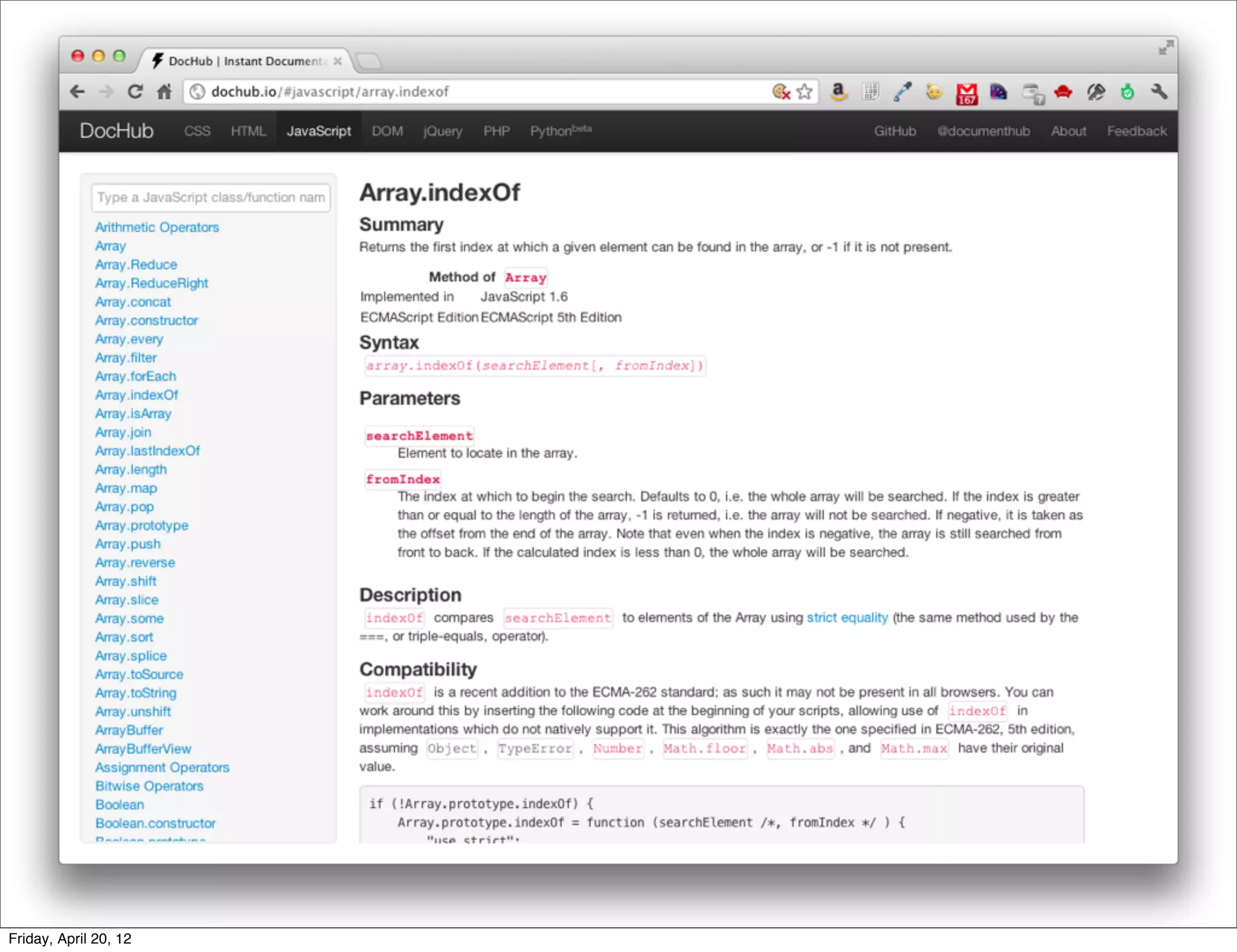Screen dimensions: 1237x952
Task: Open the CSS documentation tab
Action: (x=197, y=131)
